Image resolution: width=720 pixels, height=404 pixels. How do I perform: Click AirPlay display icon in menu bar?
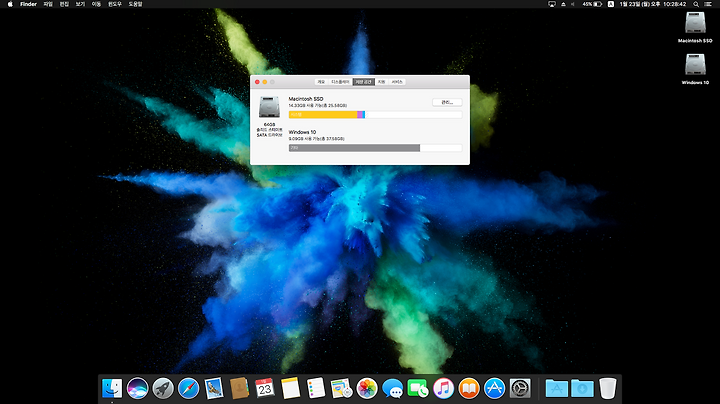pos(552,4)
